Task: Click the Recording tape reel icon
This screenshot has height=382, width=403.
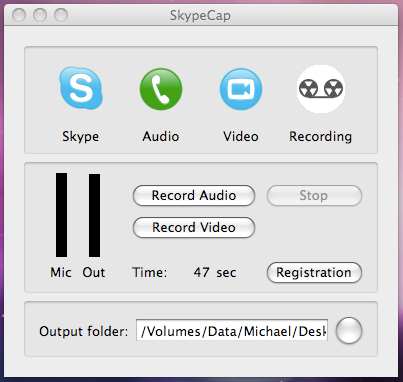Action: [321, 89]
